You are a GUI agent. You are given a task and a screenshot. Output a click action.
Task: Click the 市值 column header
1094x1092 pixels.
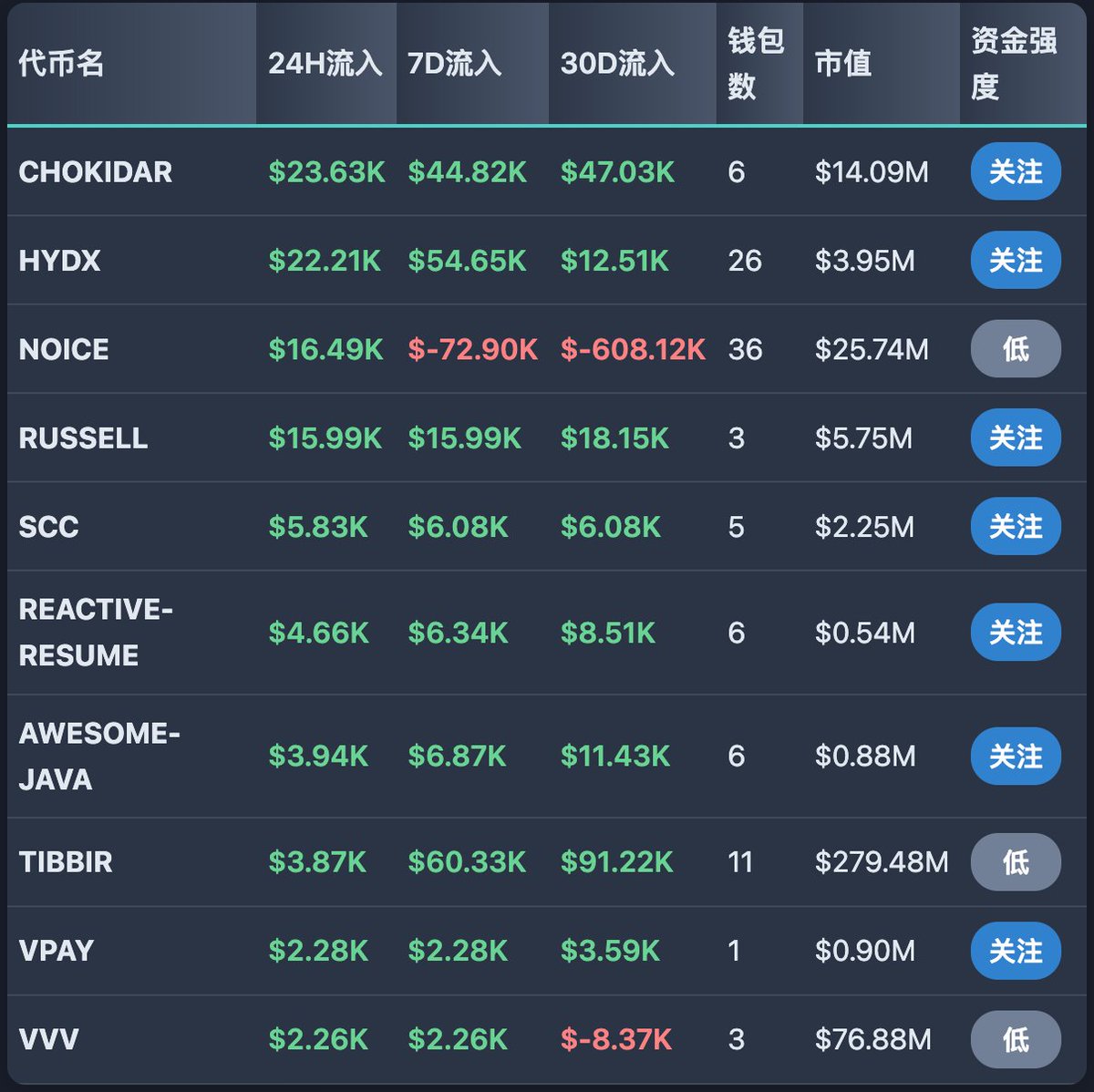tap(843, 64)
